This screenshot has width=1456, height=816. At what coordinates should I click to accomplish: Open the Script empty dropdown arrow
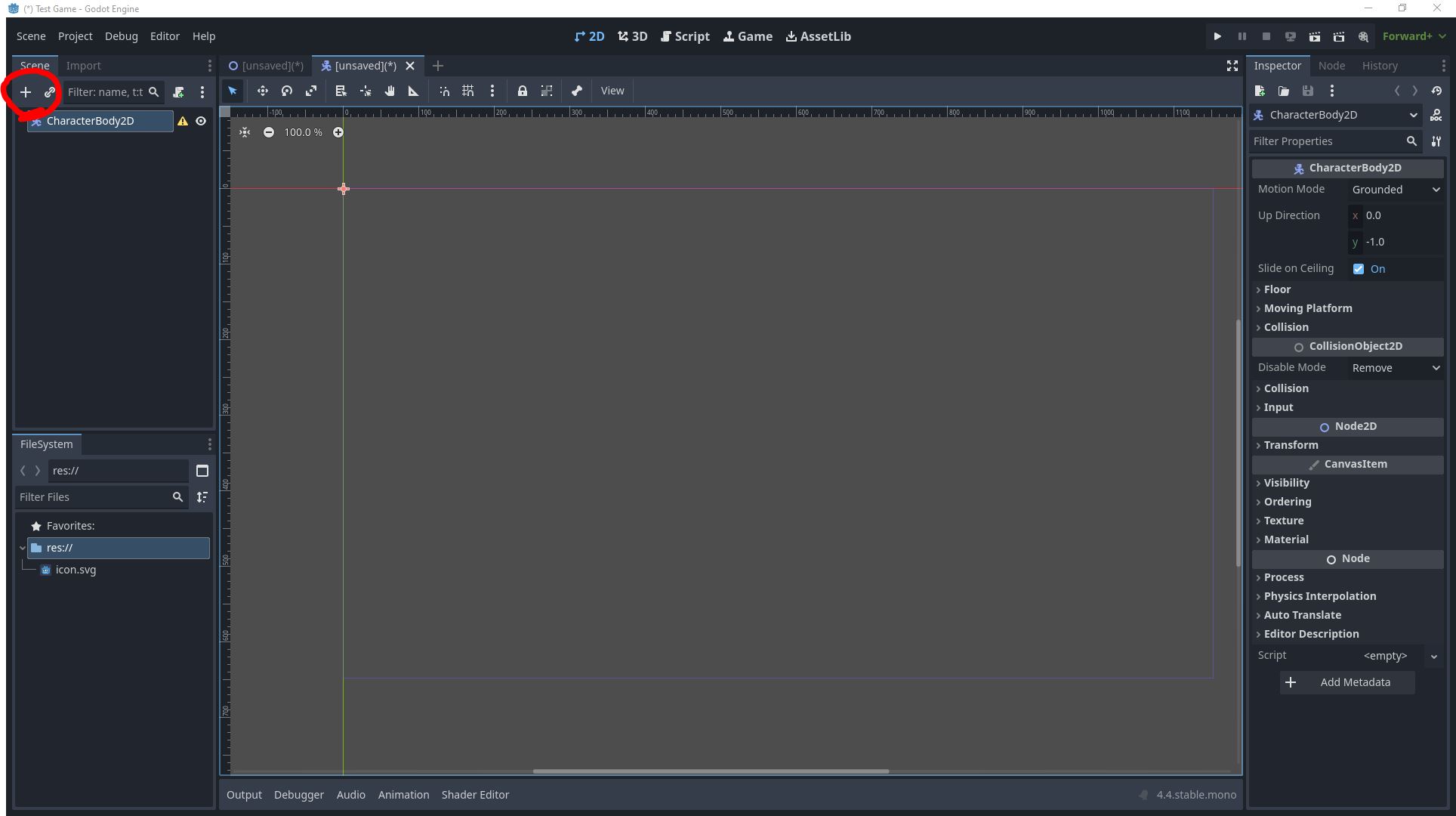pos(1434,656)
